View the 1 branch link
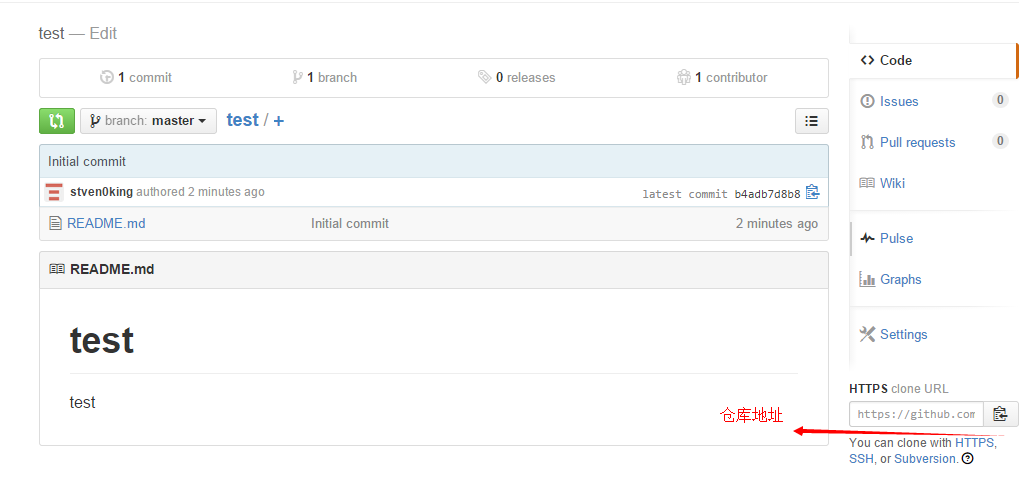 tap(324, 77)
